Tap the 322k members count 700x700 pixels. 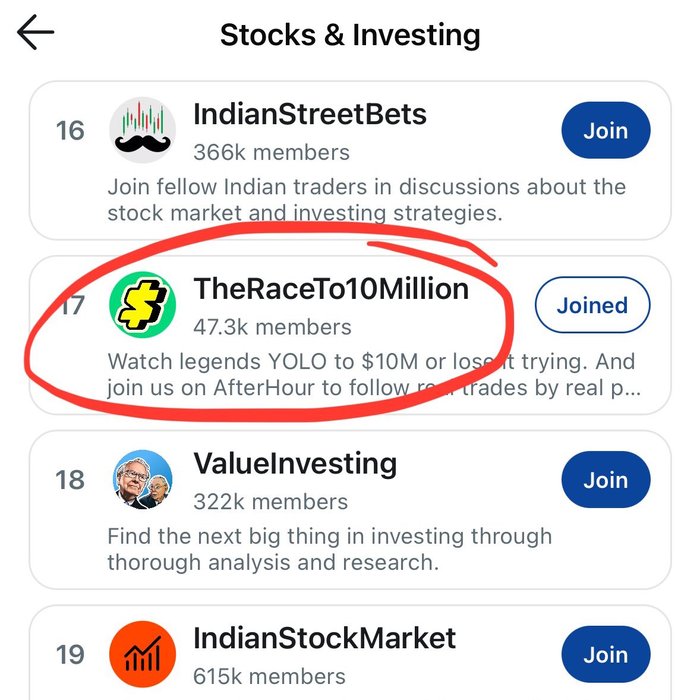click(x=270, y=502)
